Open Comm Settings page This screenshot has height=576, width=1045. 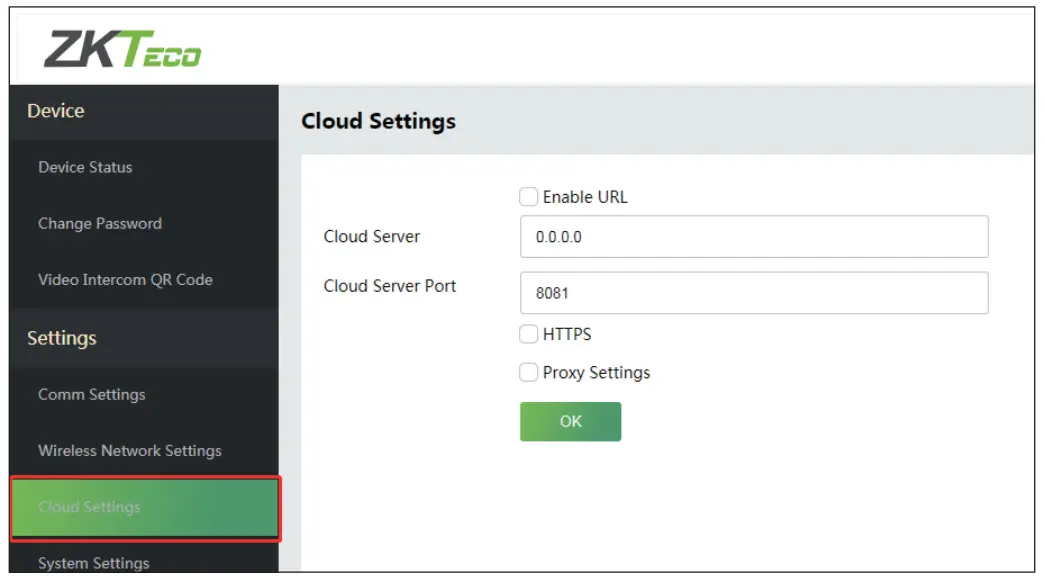[x=93, y=395]
